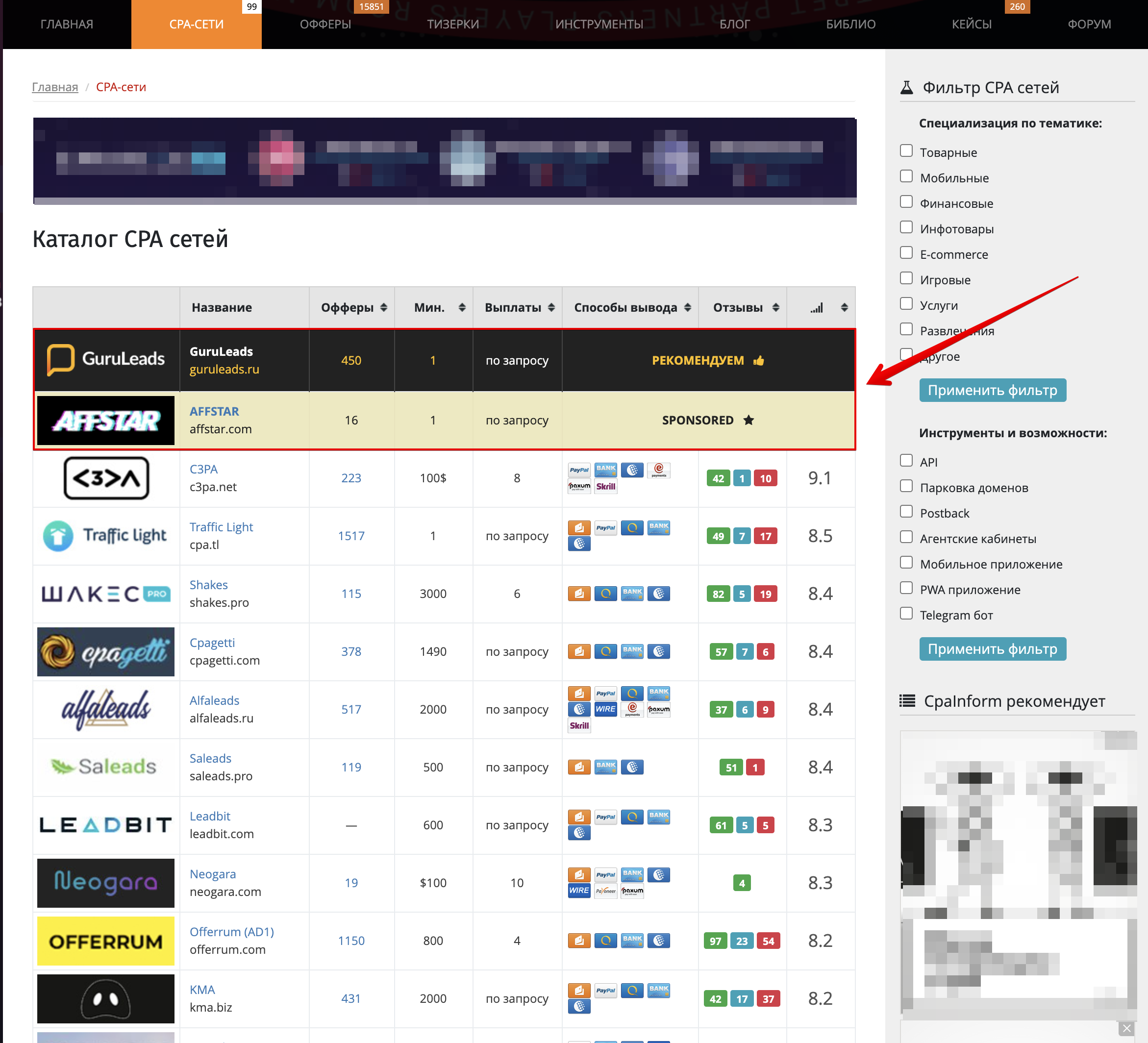Toggle the Telegram бот checkbox
The height and width of the screenshot is (1043, 1148).
click(x=906, y=614)
